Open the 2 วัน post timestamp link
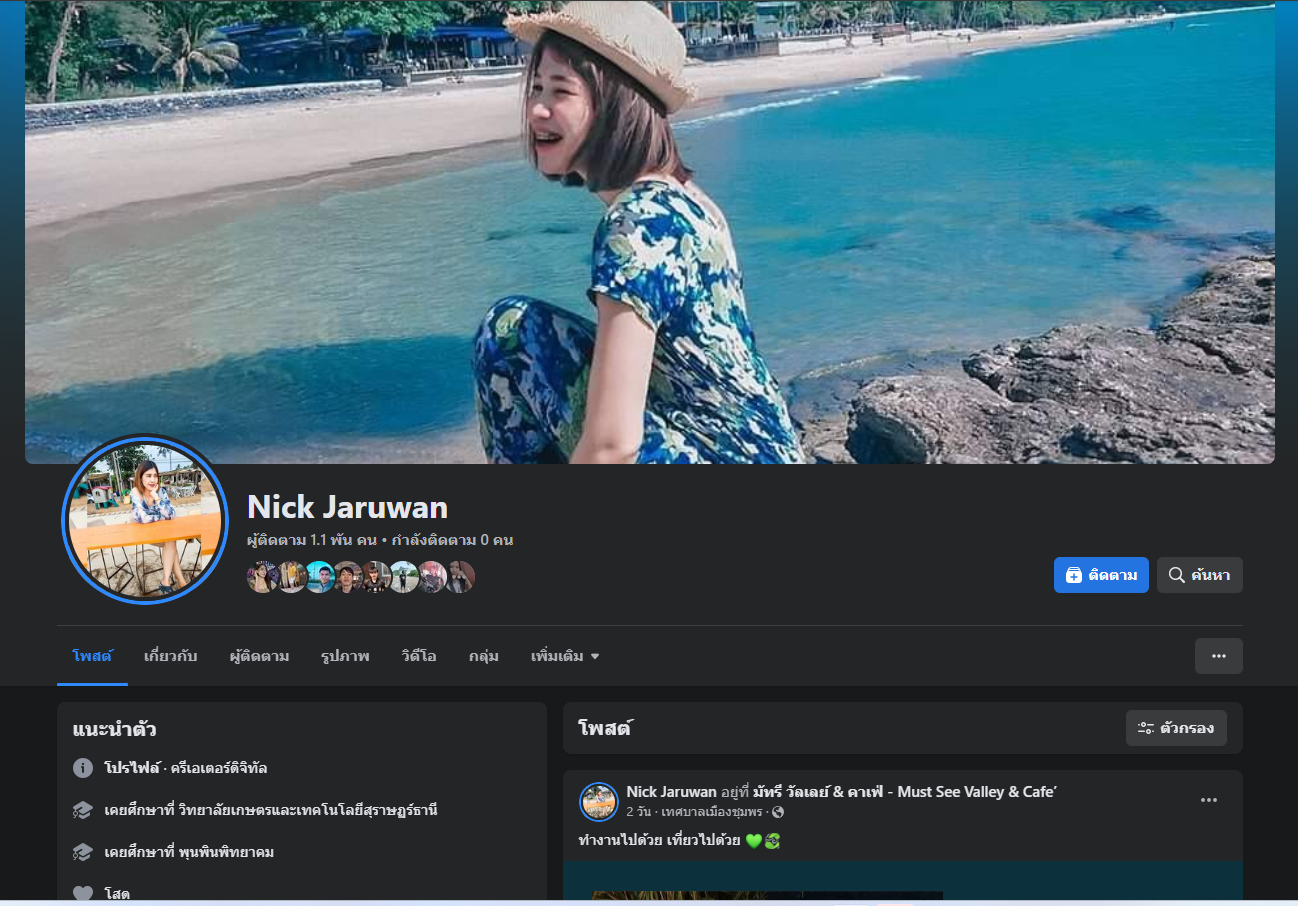This screenshot has width=1298, height=906. pos(640,812)
